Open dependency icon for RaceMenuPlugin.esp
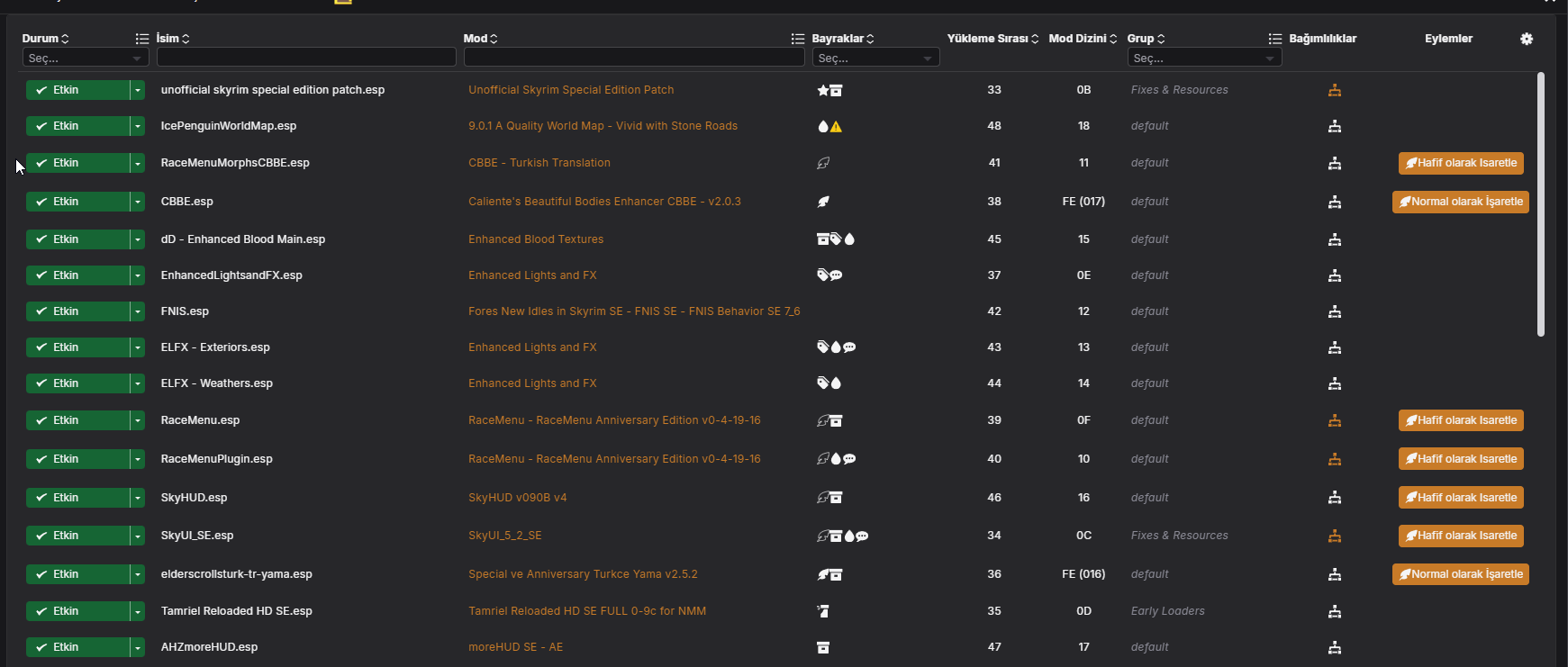The image size is (1568, 667). (1335, 459)
